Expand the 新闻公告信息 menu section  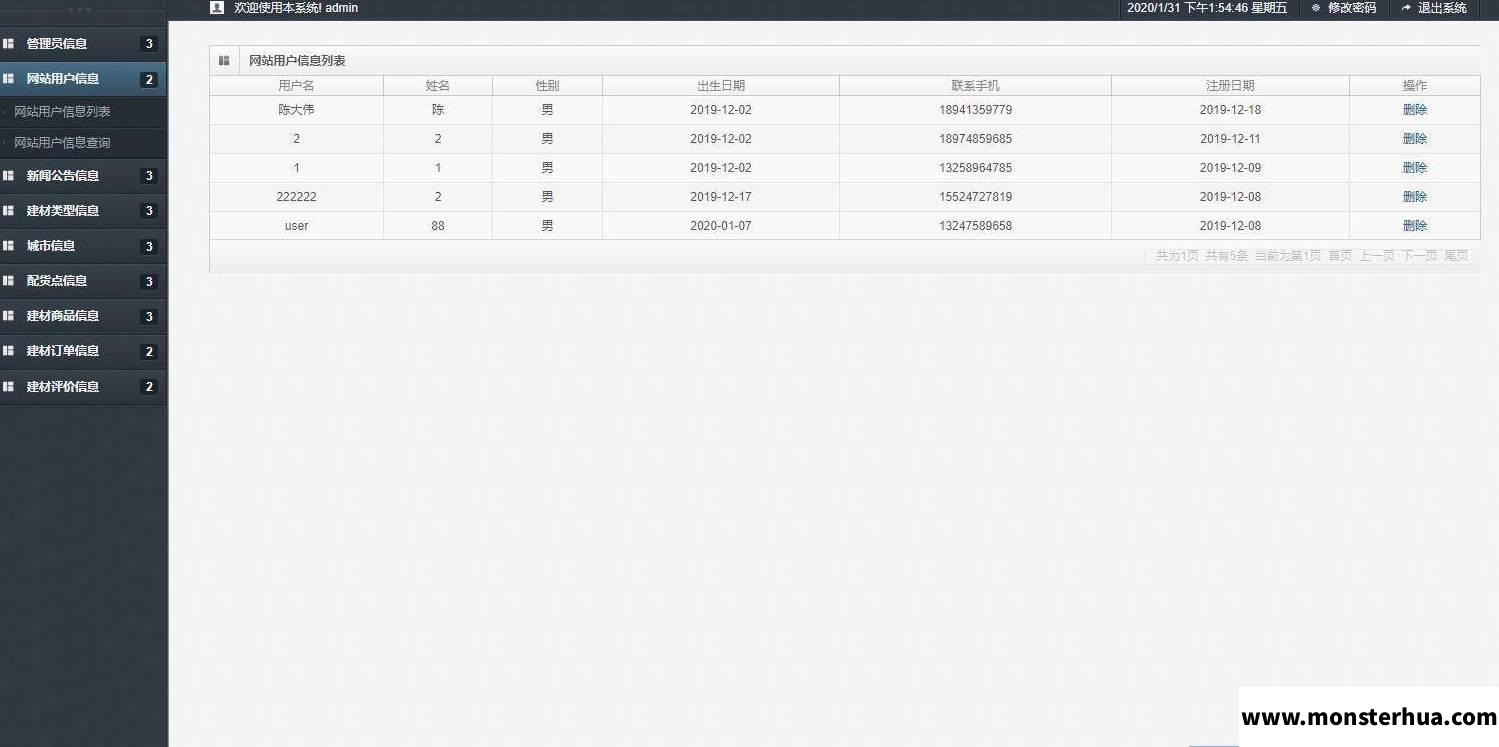click(x=83, y=176)
